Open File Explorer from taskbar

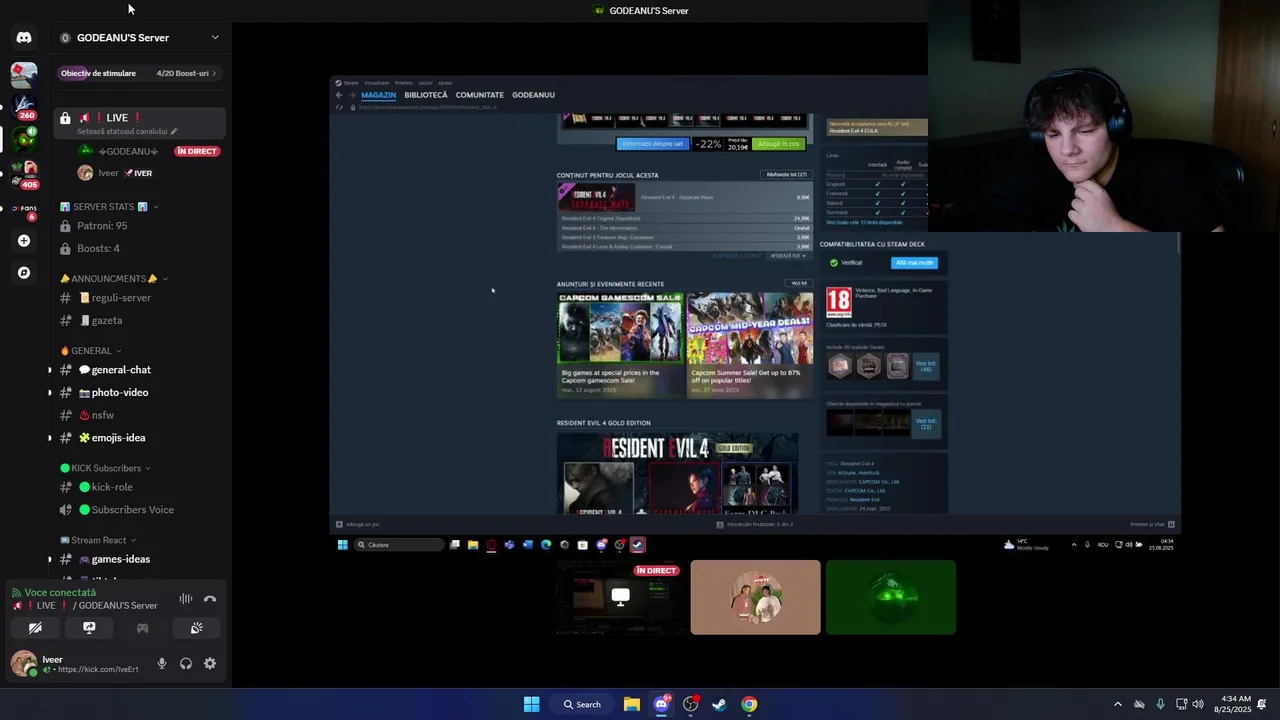tap(632, 704)
